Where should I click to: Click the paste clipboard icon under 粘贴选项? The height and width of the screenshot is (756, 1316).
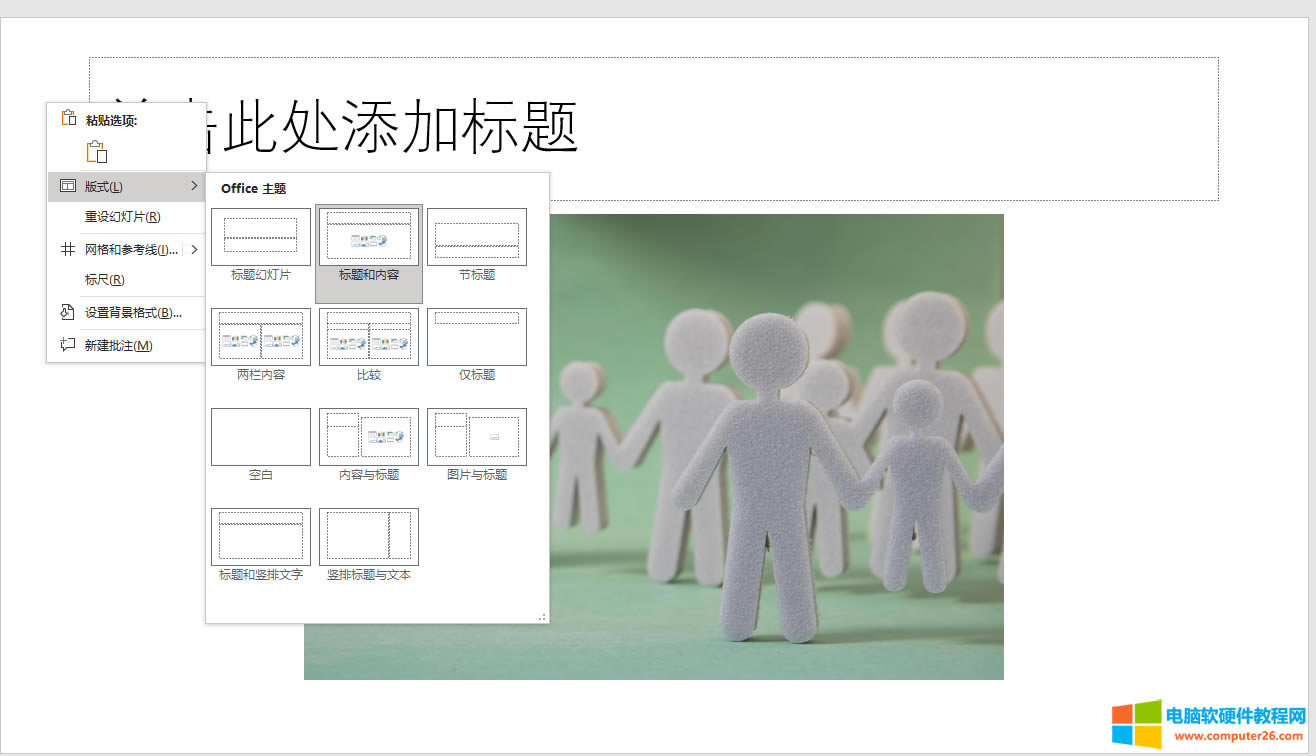(x=96, y=152)
